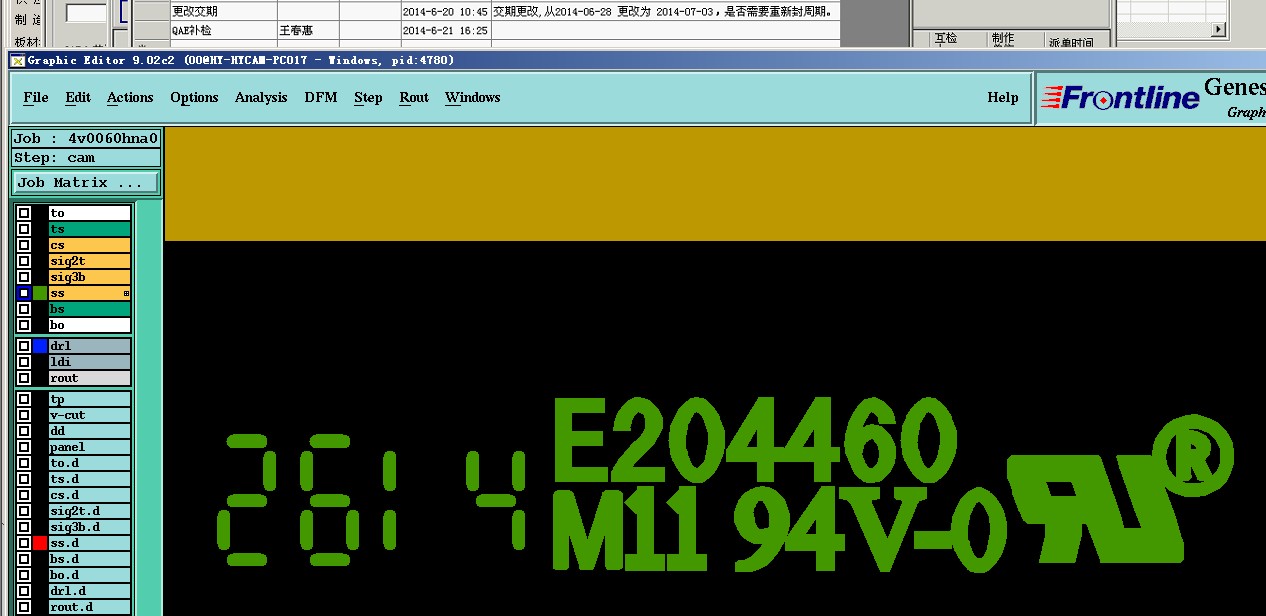The height and width of the screenshot is (616, 1266).
Task: Open the DFM menu
Action: (321, 97)
